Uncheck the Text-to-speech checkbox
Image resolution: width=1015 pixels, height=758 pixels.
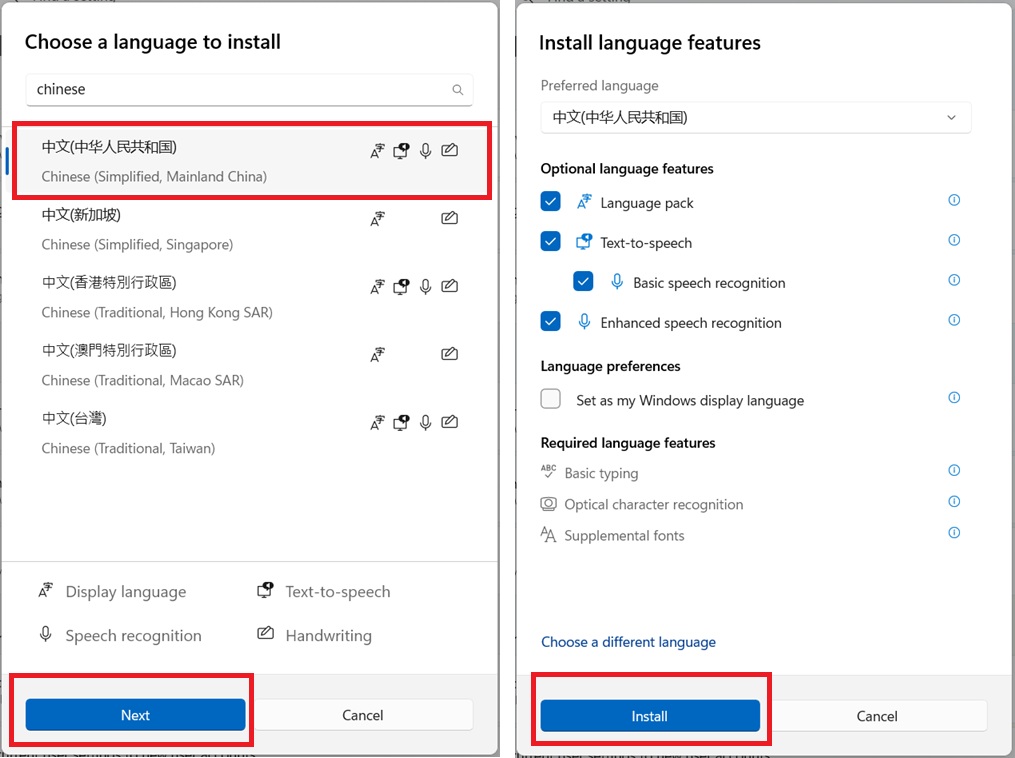550,242
